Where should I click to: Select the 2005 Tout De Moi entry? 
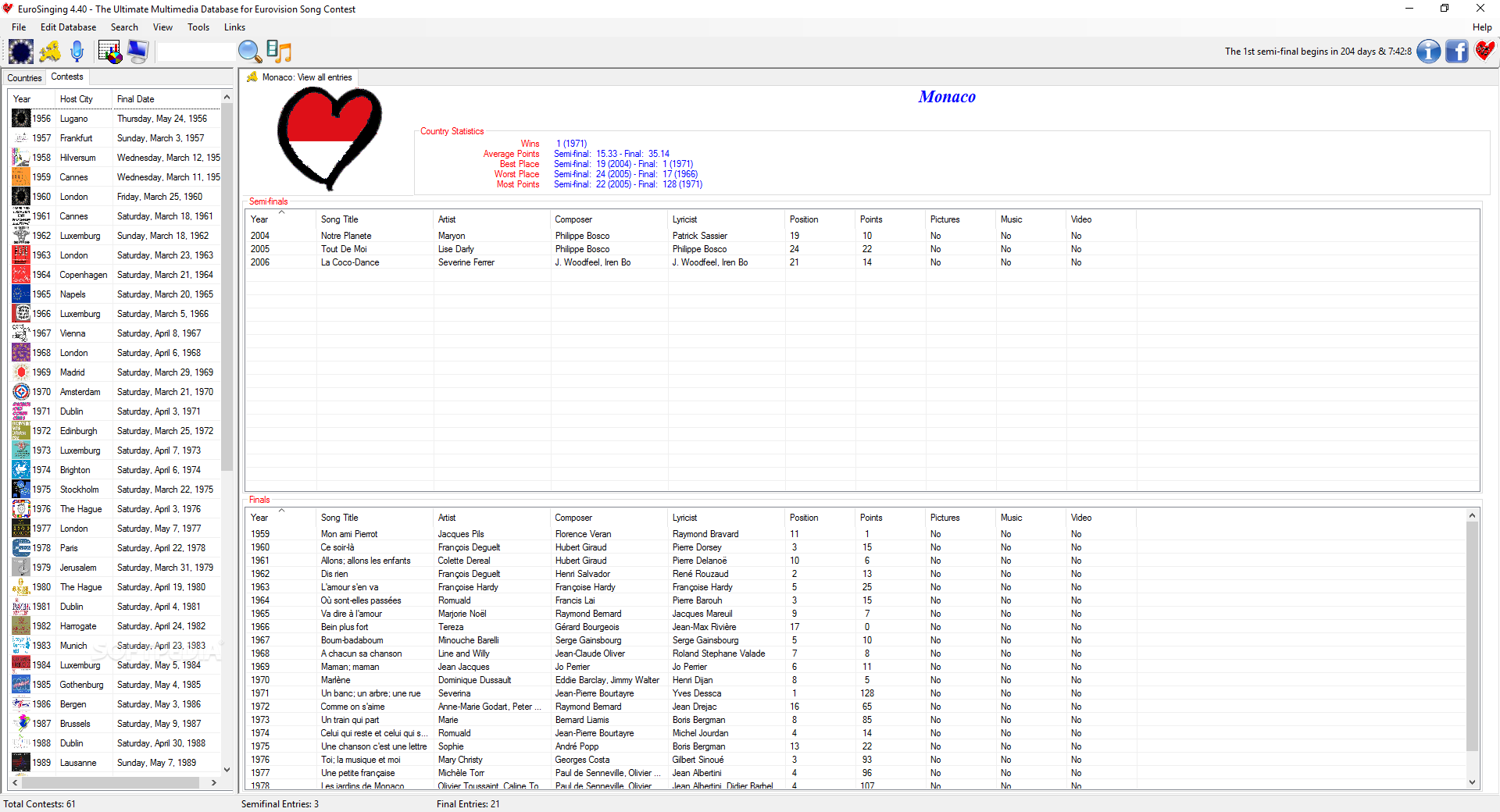coord(862,249)
